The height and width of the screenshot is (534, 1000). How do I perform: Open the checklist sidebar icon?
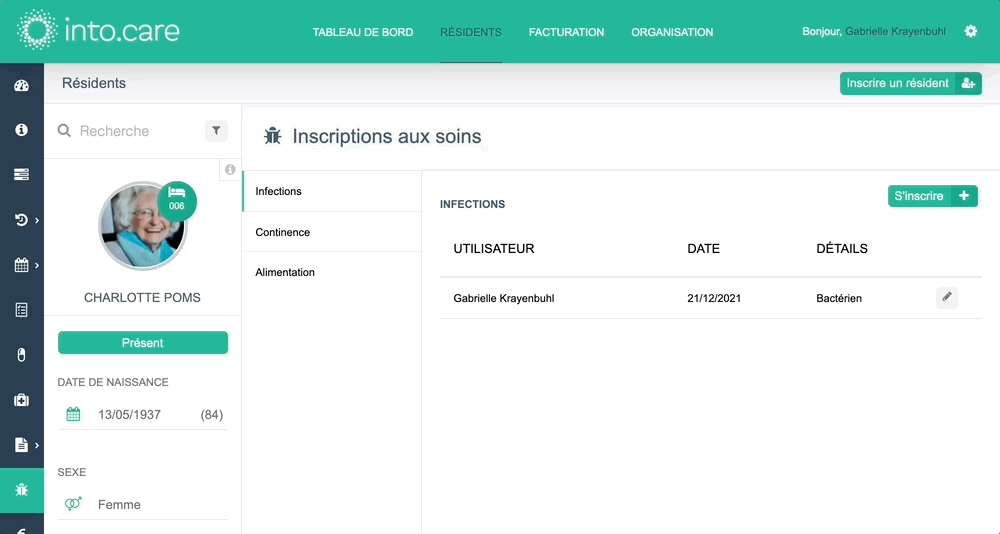(22, 310)
